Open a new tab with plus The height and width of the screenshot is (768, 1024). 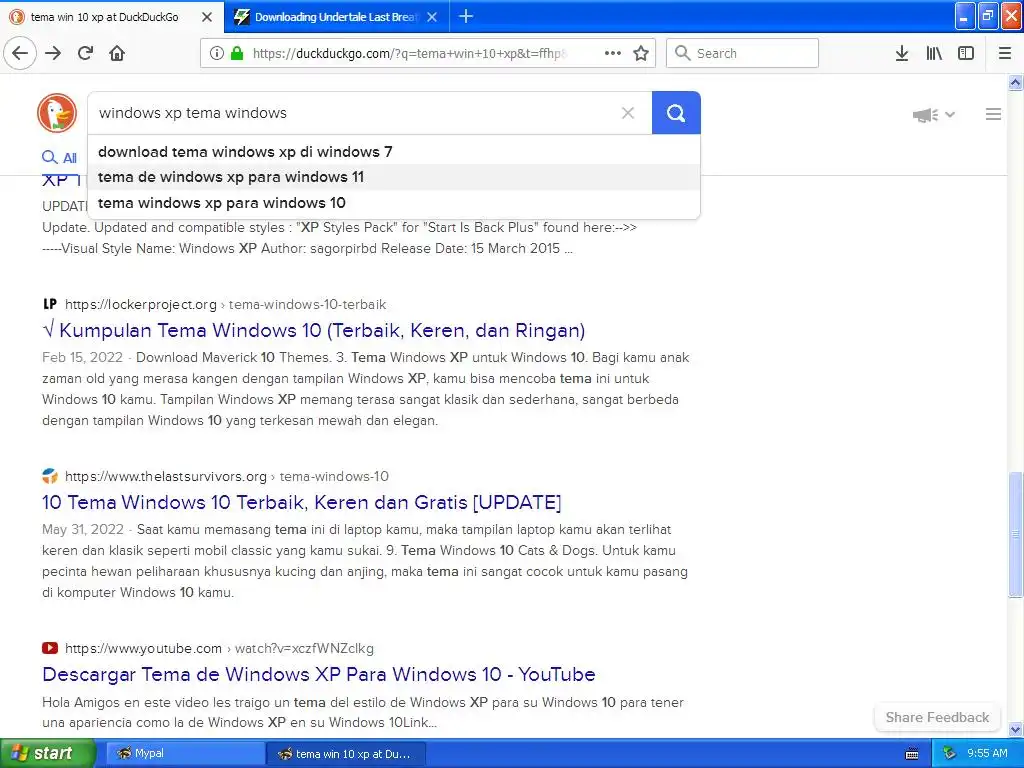466,16
